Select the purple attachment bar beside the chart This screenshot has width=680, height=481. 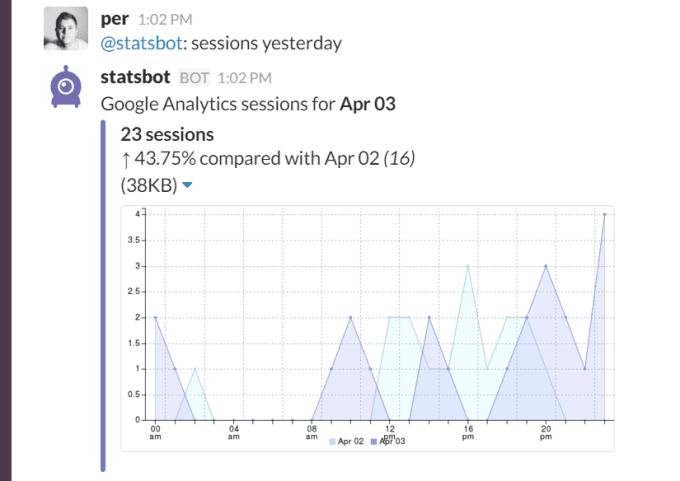click(103, 296)
